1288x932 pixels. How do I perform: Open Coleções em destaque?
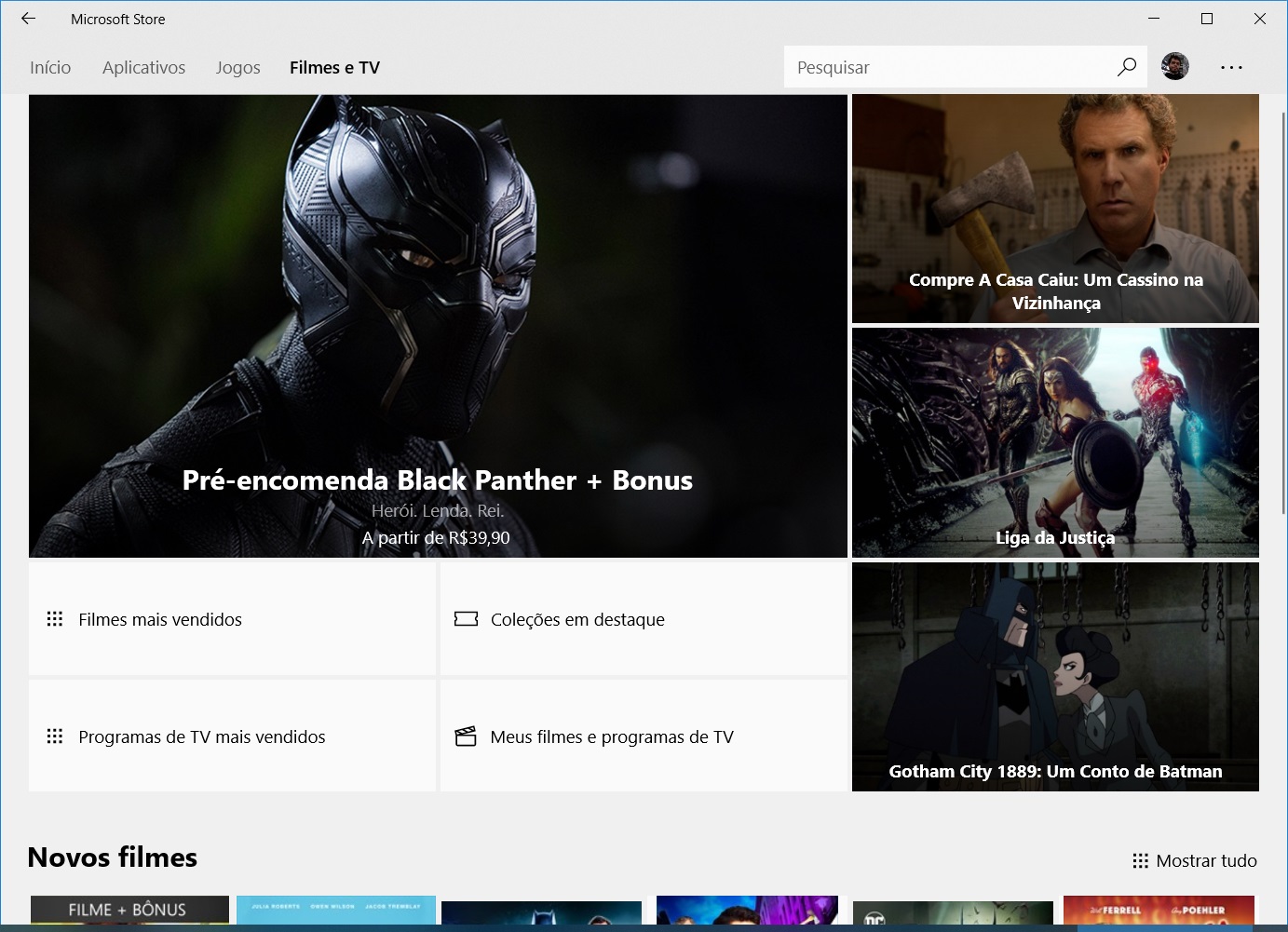(644, 619)
